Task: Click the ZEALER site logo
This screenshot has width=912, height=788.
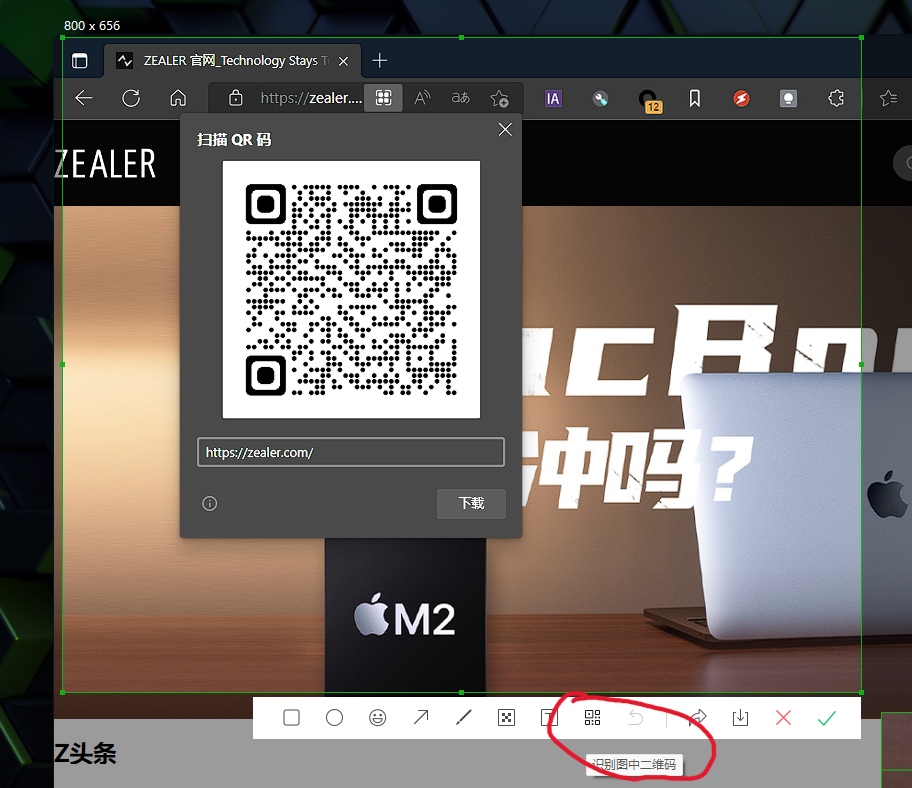Action: pyautogui.click(x=105, y=163)
